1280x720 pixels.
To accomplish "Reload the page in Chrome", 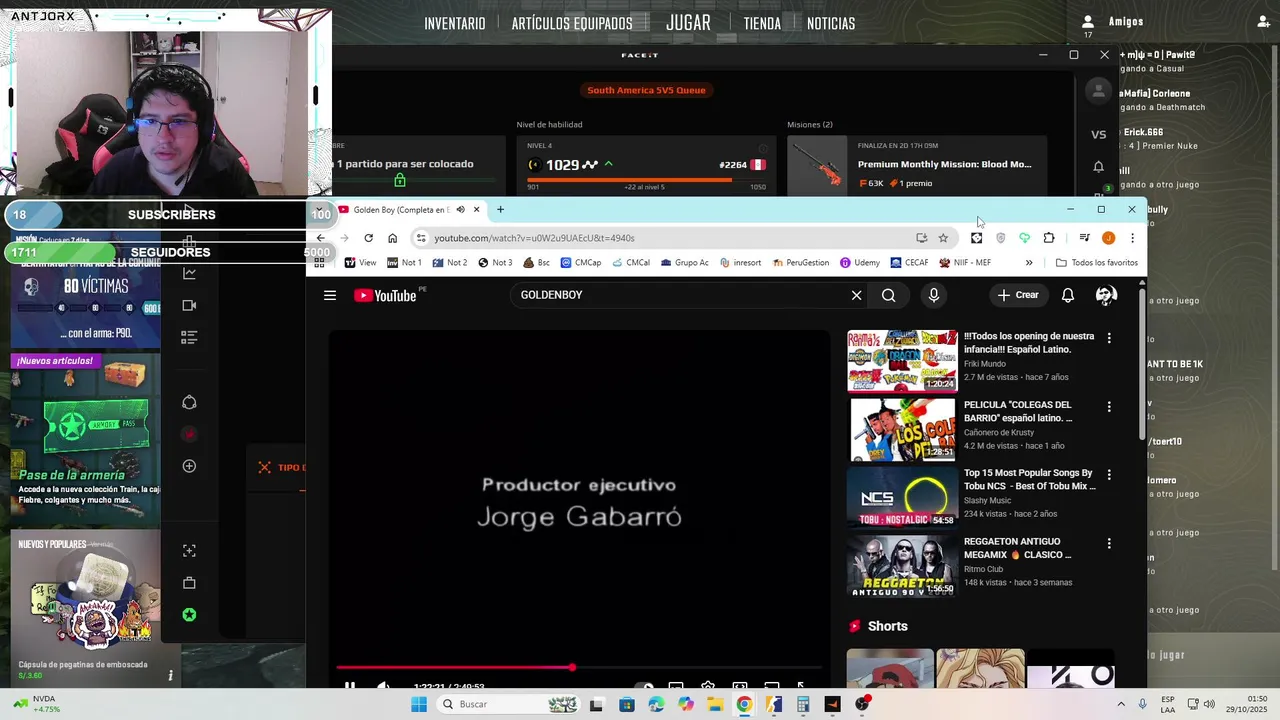I will [x=368, y=238].
